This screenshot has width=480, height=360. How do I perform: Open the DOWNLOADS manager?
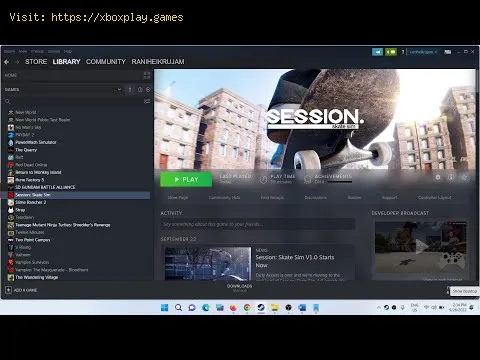click(239, 288)
